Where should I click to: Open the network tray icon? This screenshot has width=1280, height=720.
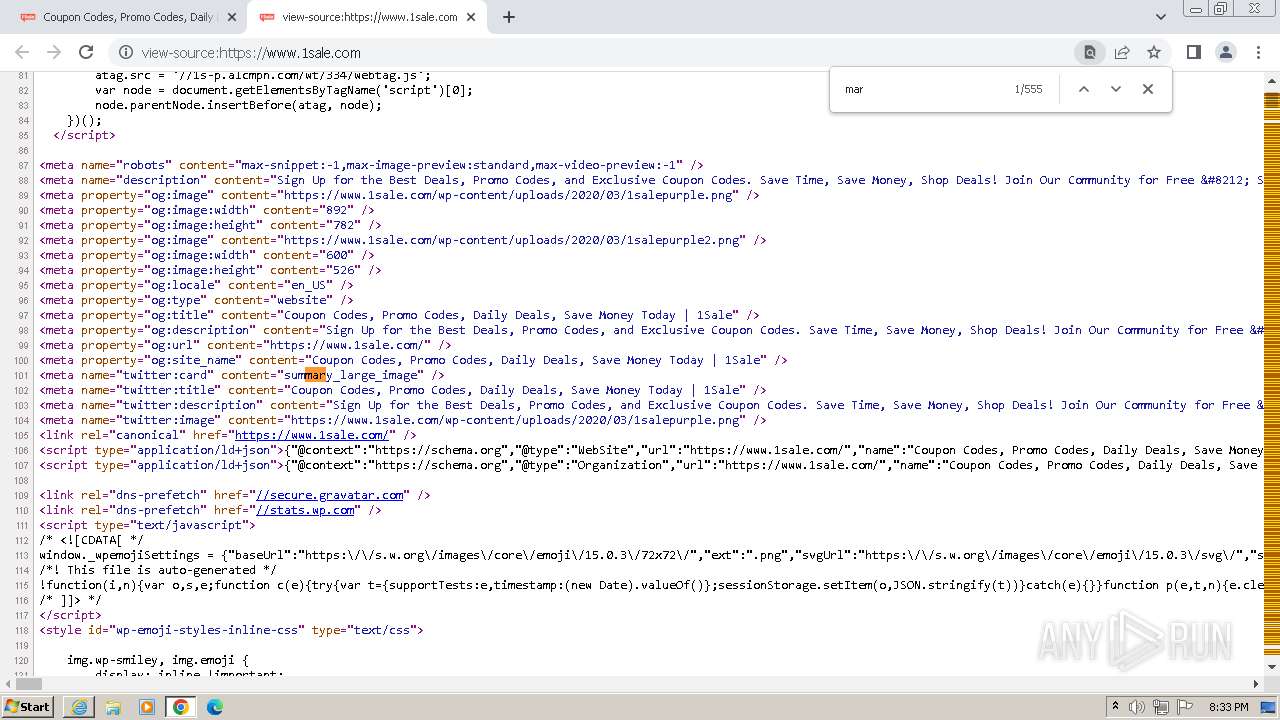point(1162,707)
